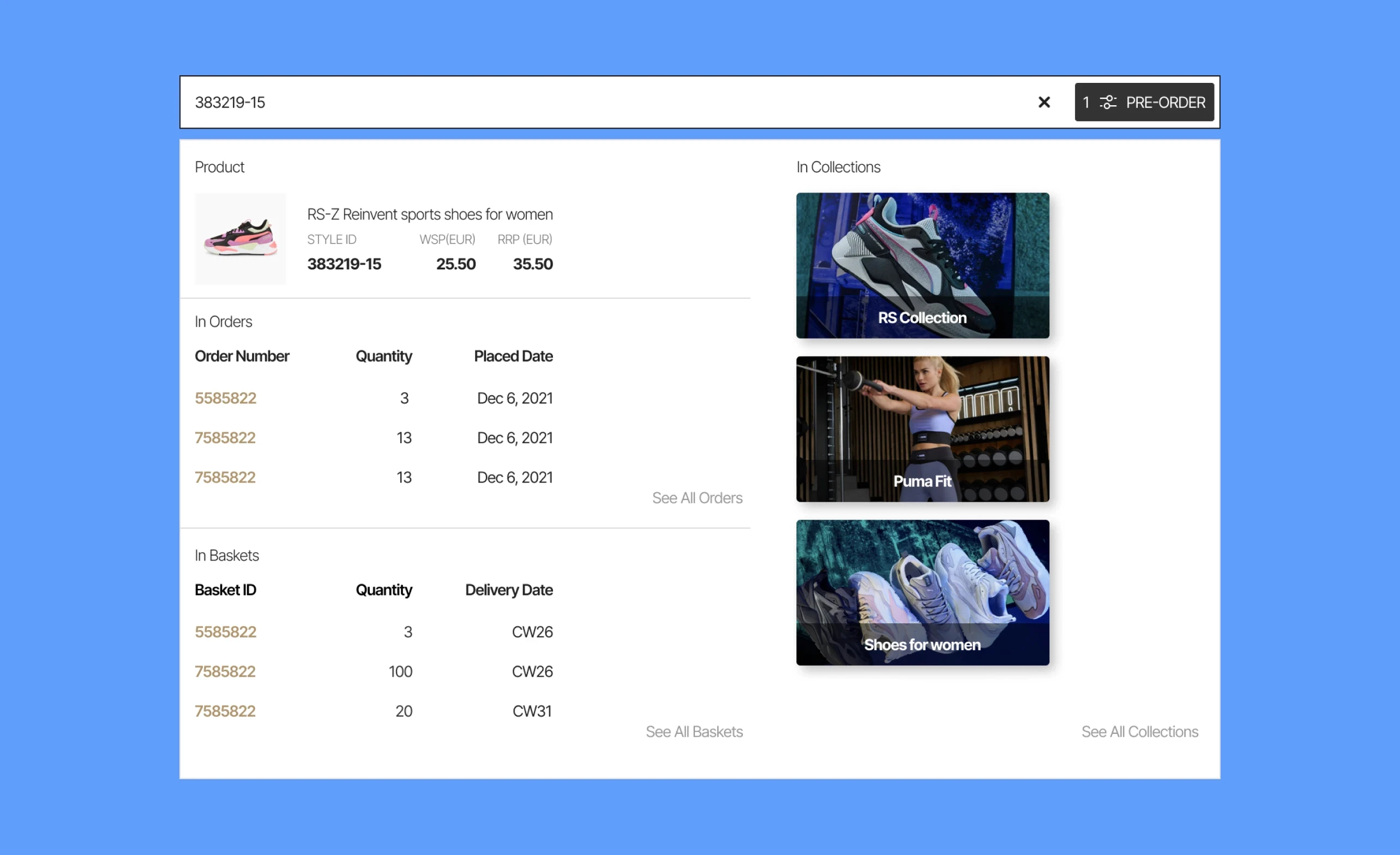Screen dimensions: 1400x855
Task: Open basket 5585822 with delivery date CW26
Action: 226,632
